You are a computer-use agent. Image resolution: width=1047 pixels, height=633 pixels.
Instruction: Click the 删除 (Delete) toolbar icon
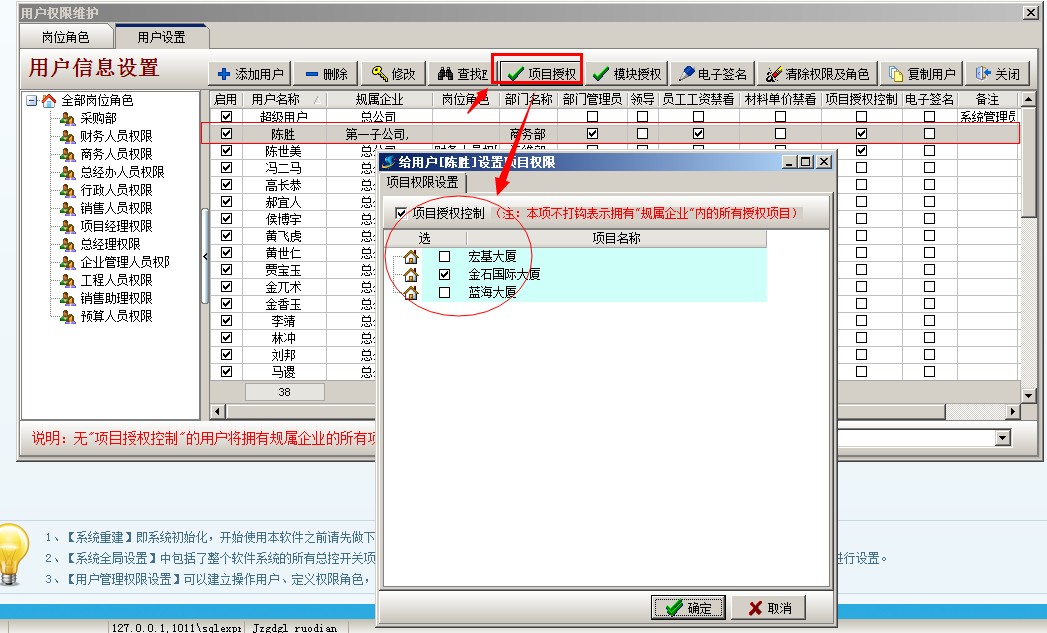(311, 74)
